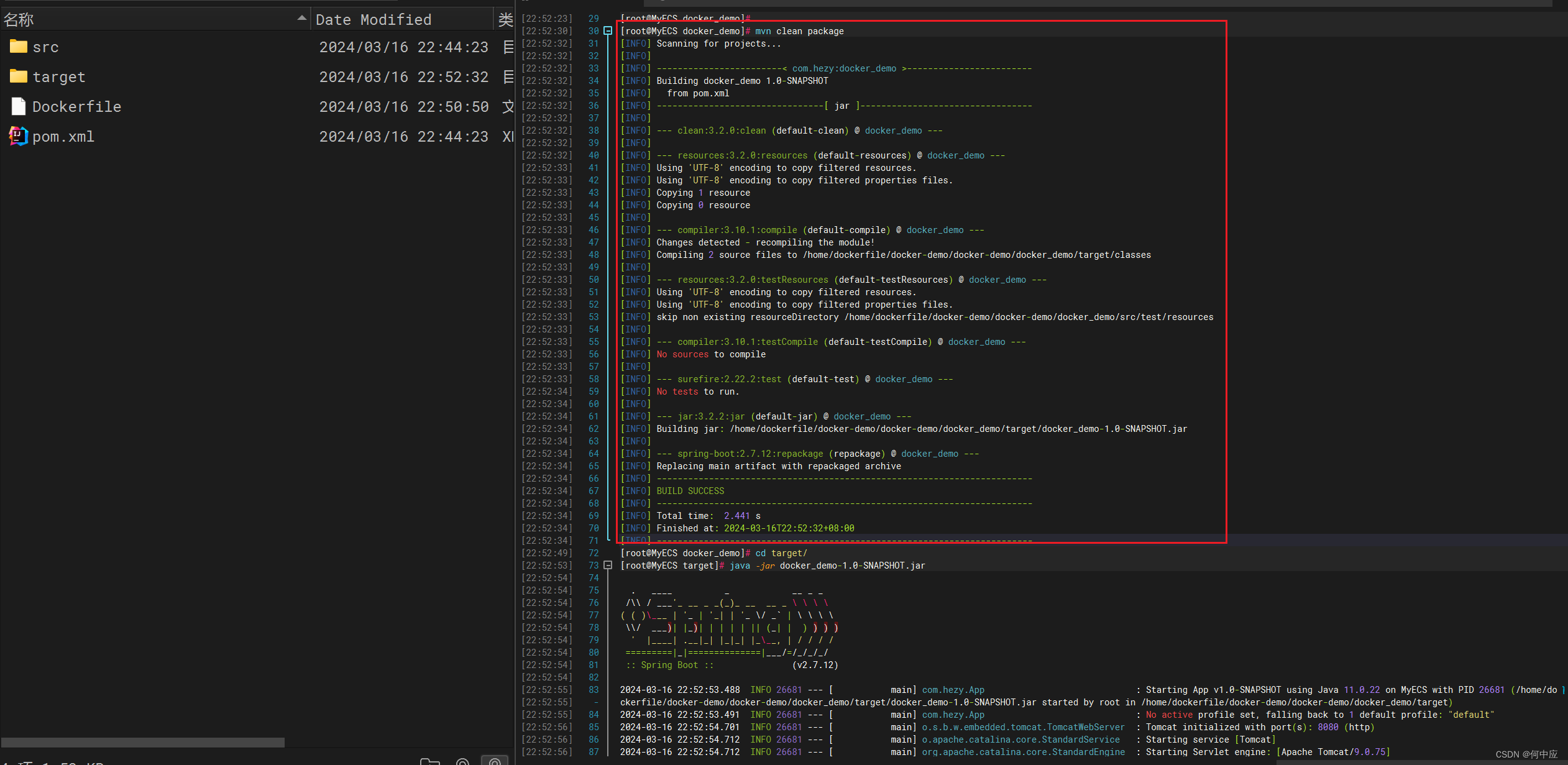Click the pom.xml IntelliJ file icon
This screenshot has height=765, width=1568.
(x=19, y=136)
